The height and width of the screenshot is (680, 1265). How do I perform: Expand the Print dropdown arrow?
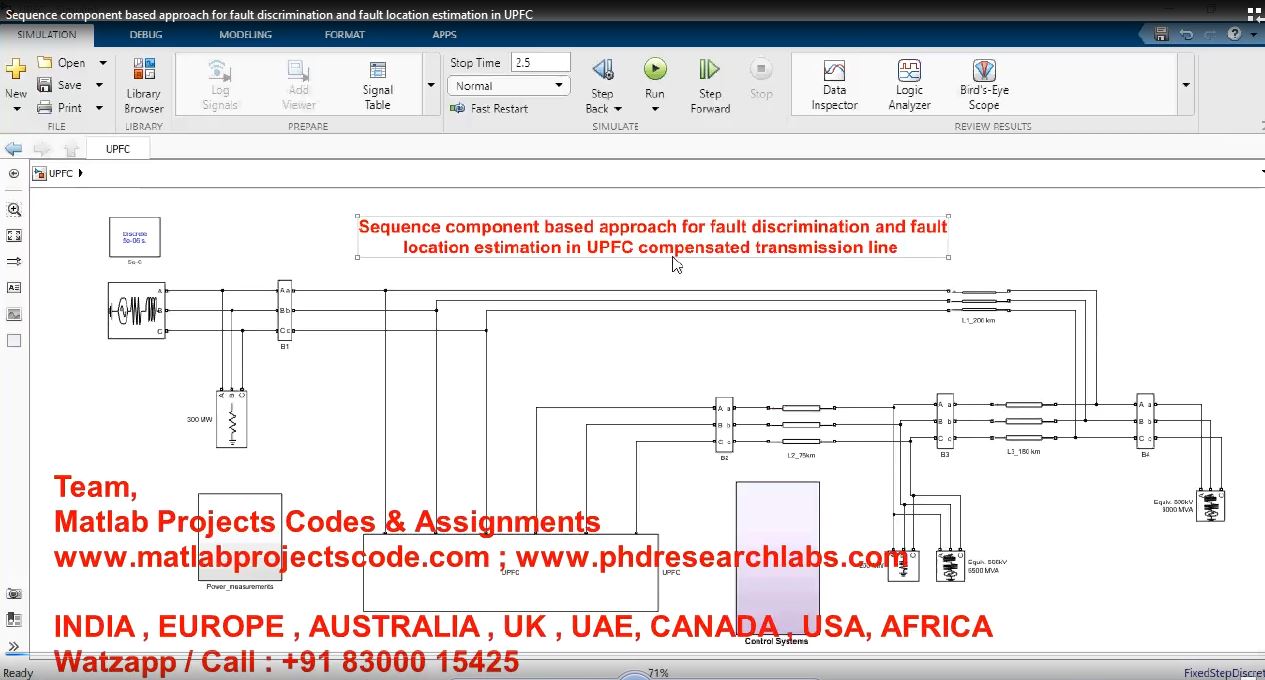point(99,107)
